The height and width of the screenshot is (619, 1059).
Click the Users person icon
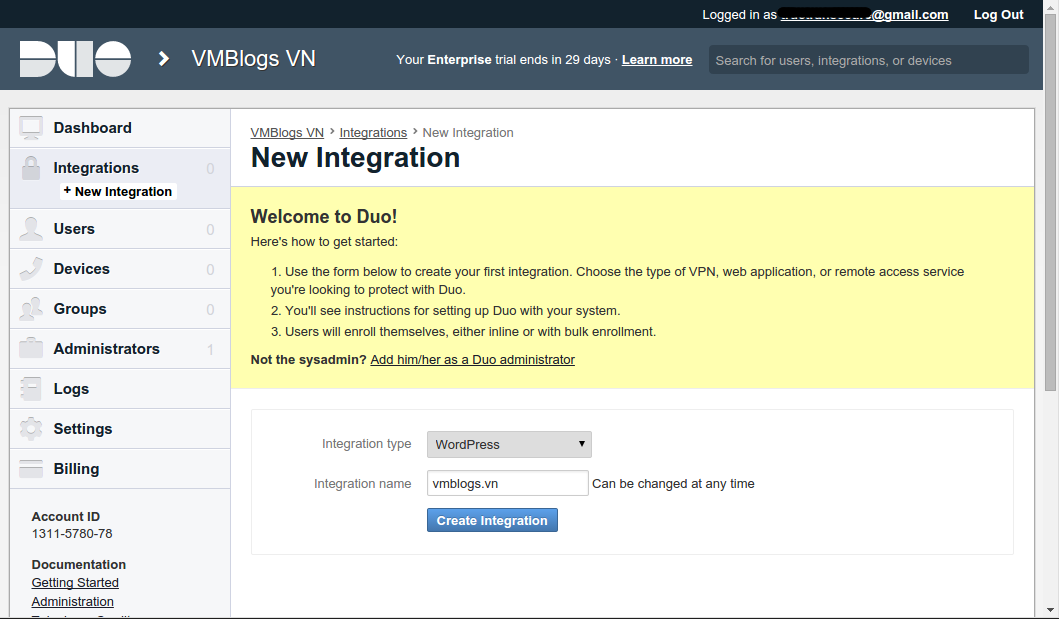(x=31, y=229)
